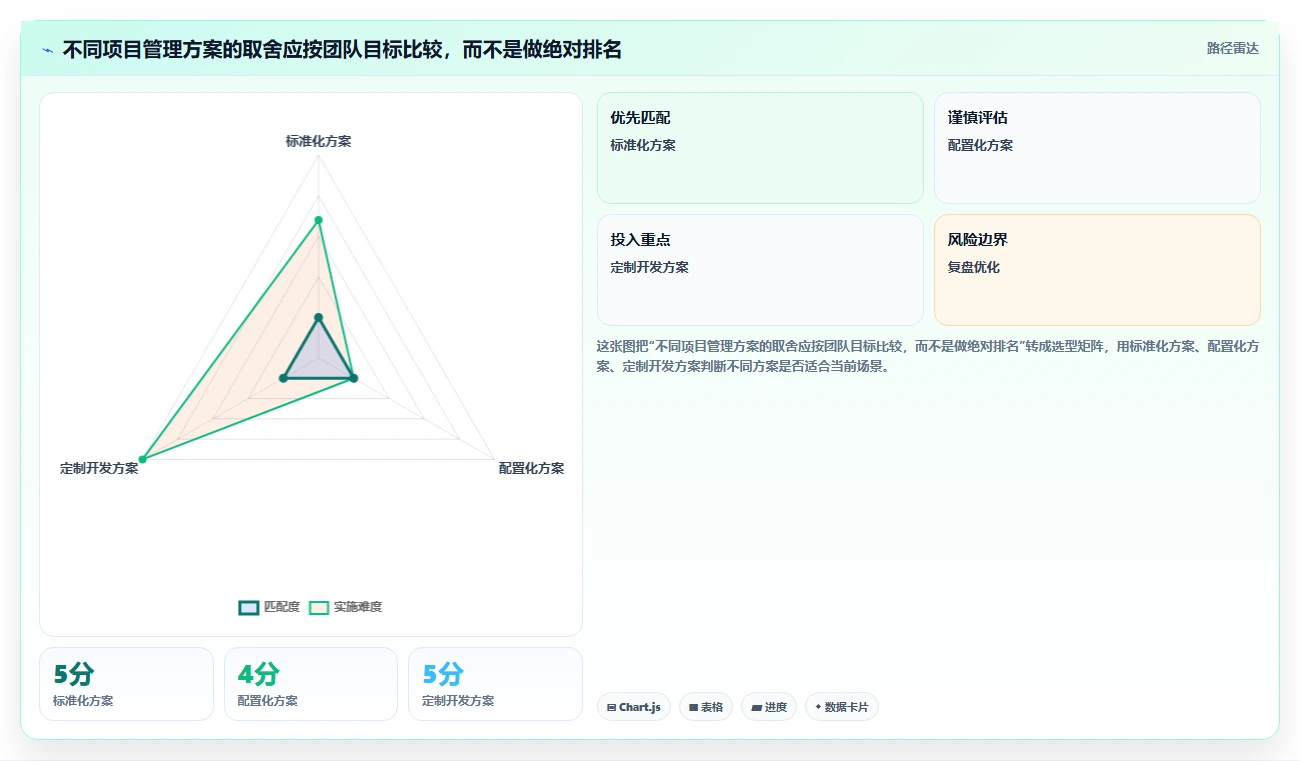The height and width of the screenshot is (761, 1300).
Task: Select the 谨慎评估 card
Action: (1097, 148)
